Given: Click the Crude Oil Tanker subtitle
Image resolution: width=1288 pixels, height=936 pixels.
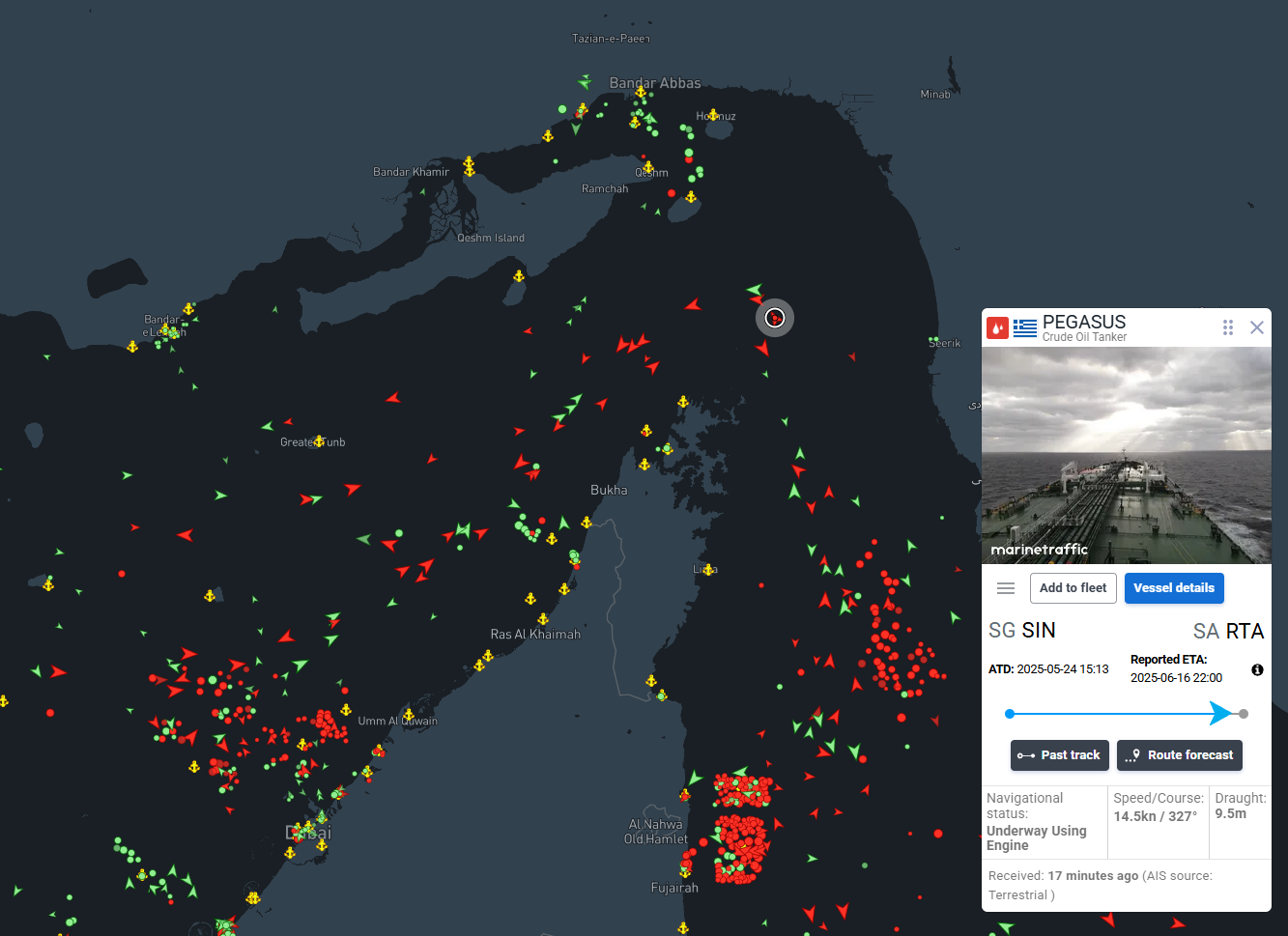Looking at the screenshot, I should coord(1084,337).
